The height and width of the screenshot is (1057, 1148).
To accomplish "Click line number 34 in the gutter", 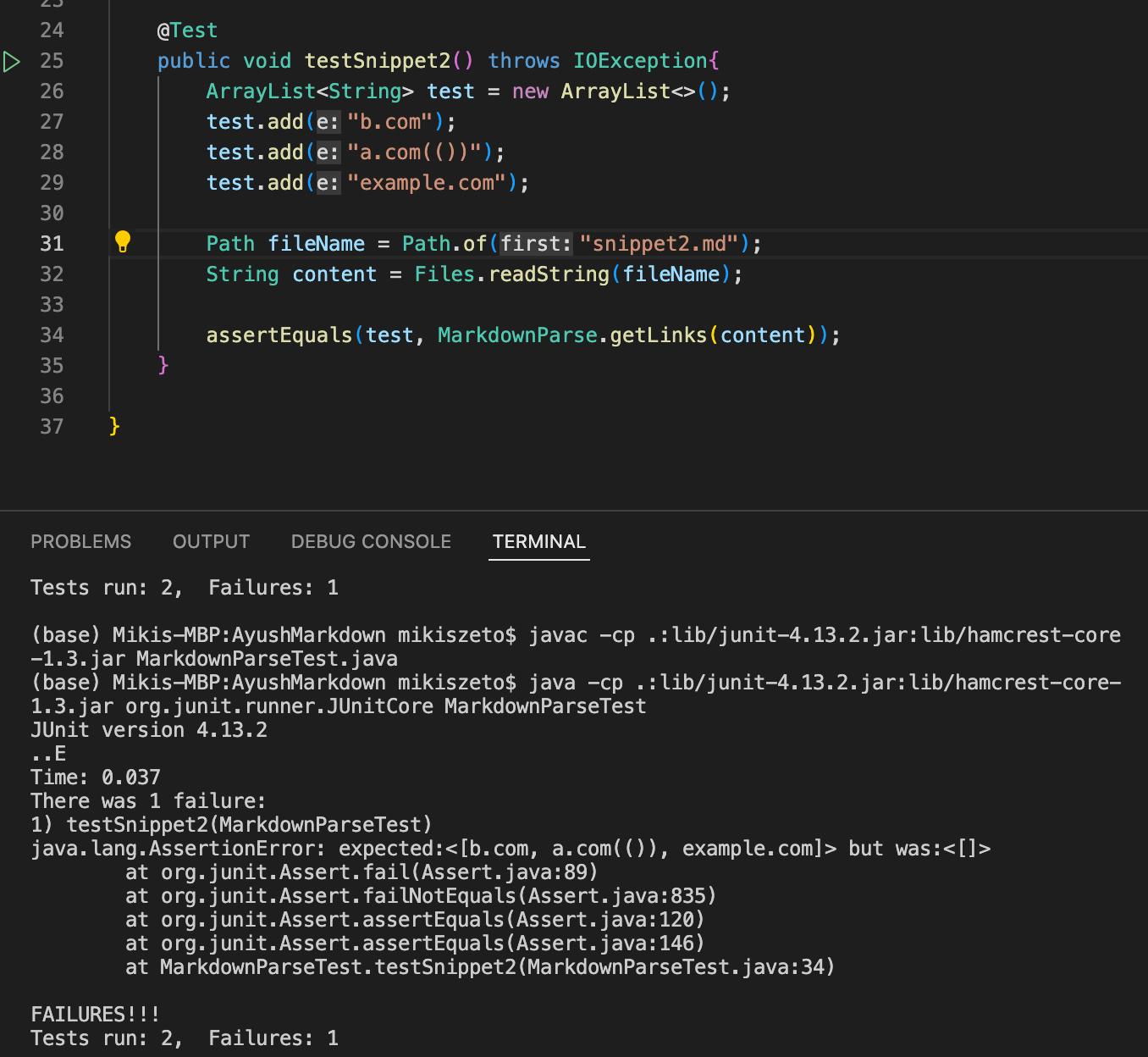I will tap(52, 335).
